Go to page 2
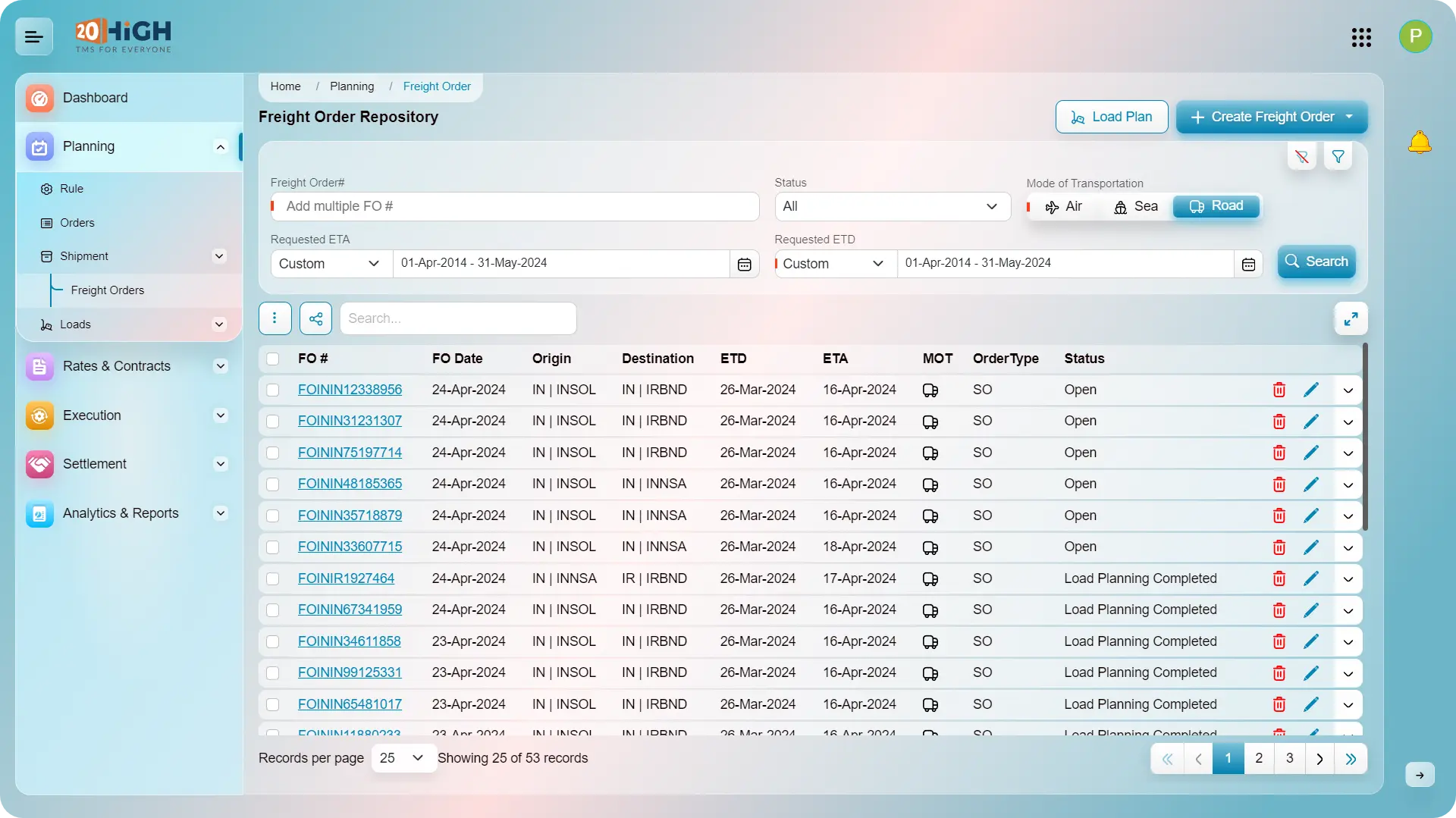Viewport: 1456px width, 818px height. (x=1259, y=758)
